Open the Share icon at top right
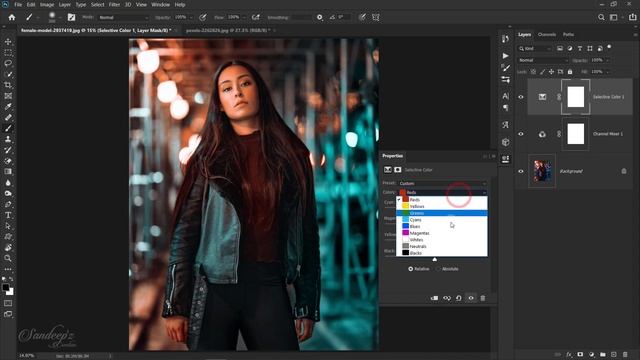Image resolution: width=640 pixels, height=360 pixels. click(632, 17)
